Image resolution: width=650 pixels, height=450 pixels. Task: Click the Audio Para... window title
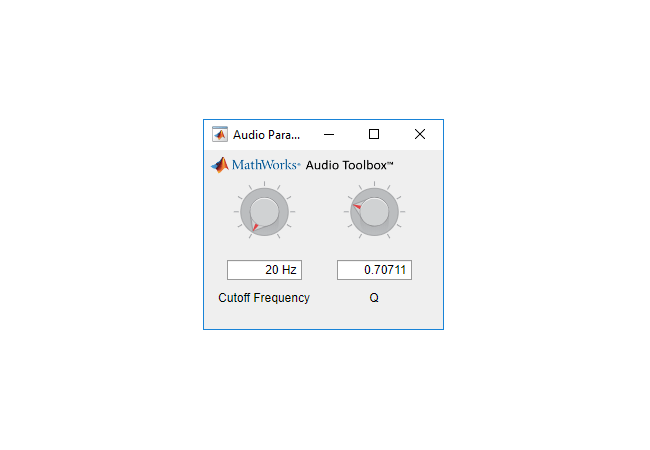pos(266,135)
